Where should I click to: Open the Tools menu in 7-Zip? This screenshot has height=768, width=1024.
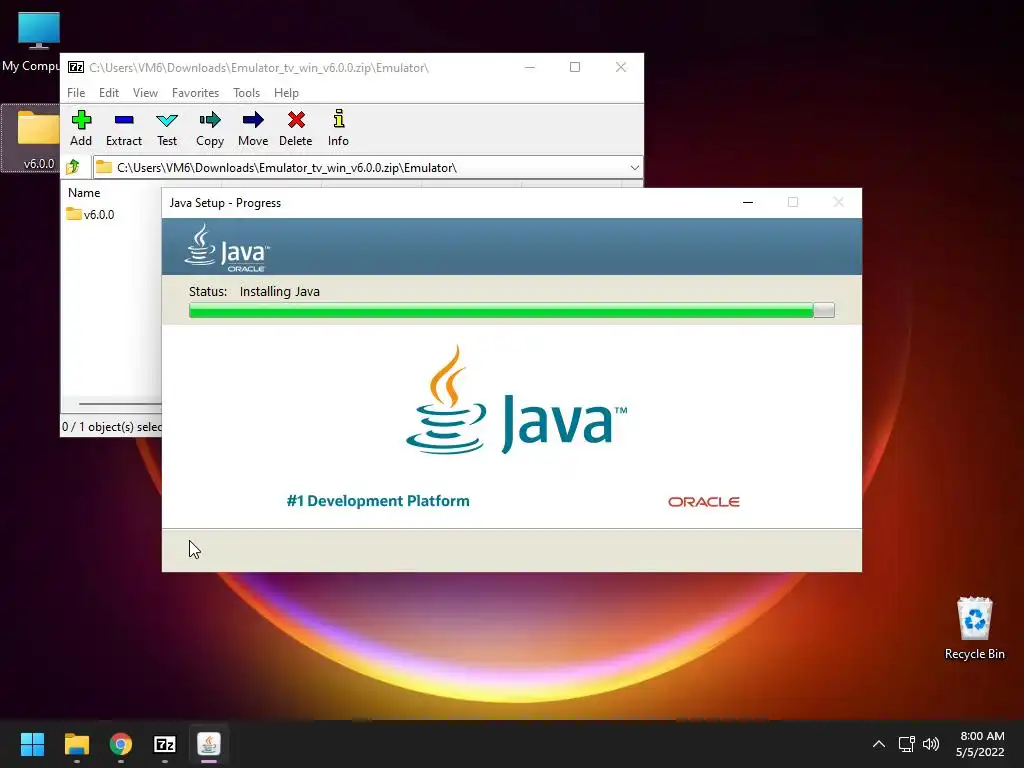(246, 93)
